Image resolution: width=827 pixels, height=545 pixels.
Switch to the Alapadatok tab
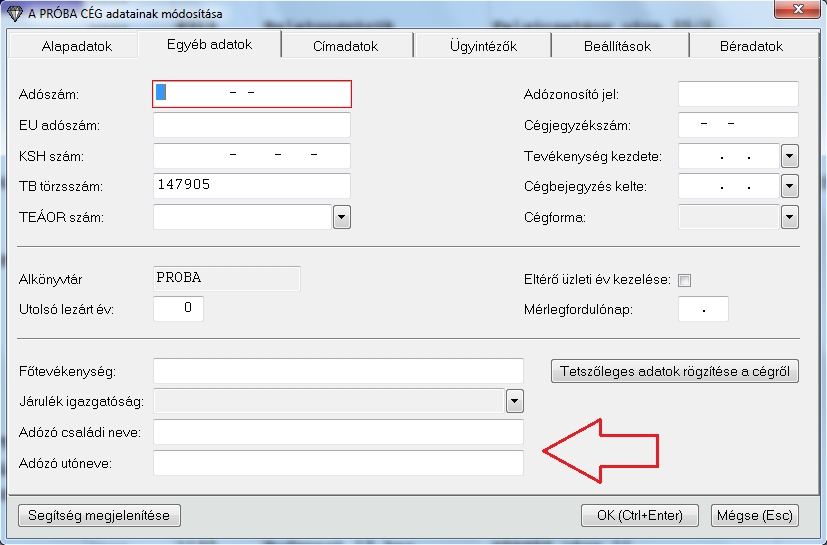pos(77,46)
